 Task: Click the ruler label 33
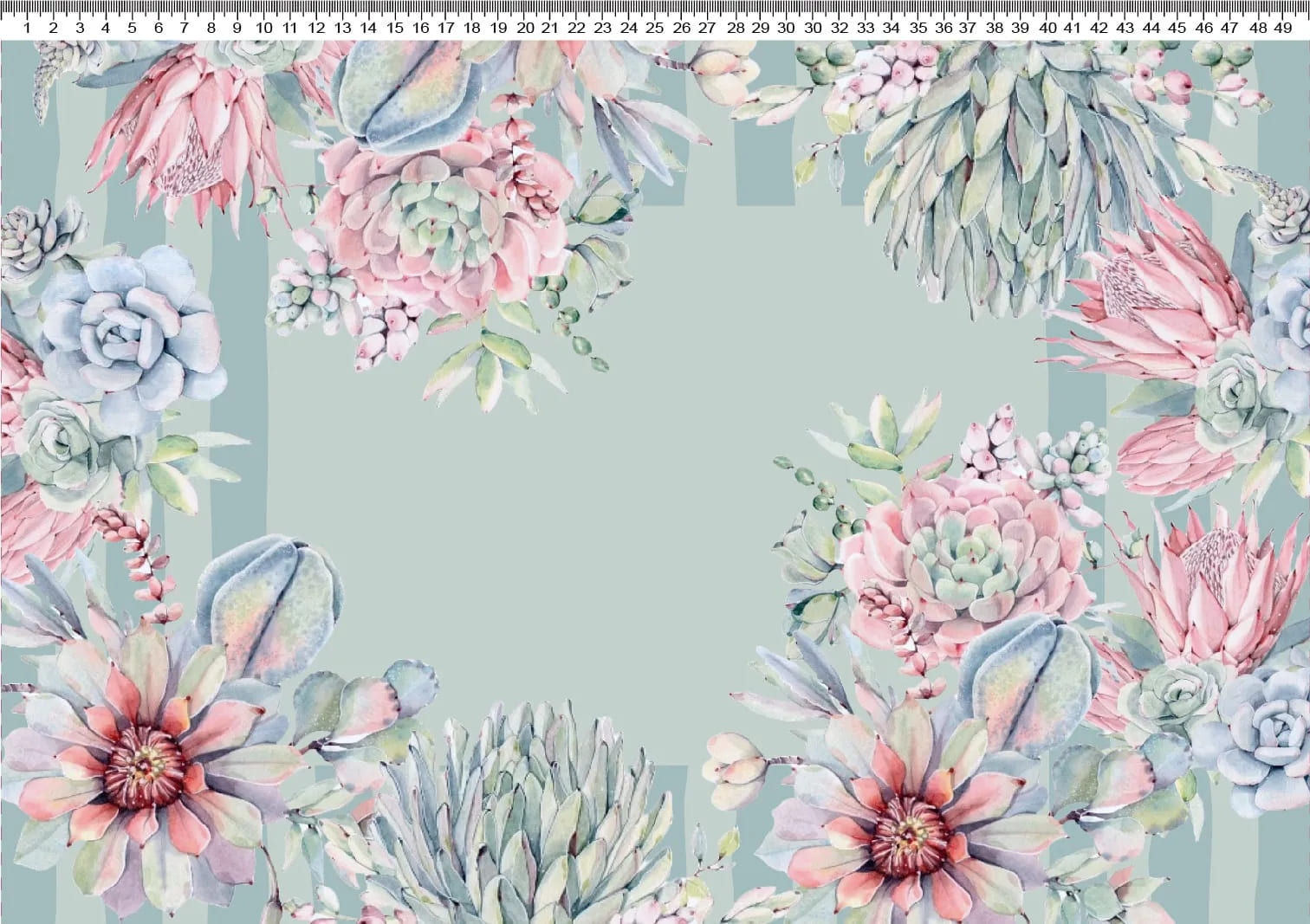coord(865,28)
